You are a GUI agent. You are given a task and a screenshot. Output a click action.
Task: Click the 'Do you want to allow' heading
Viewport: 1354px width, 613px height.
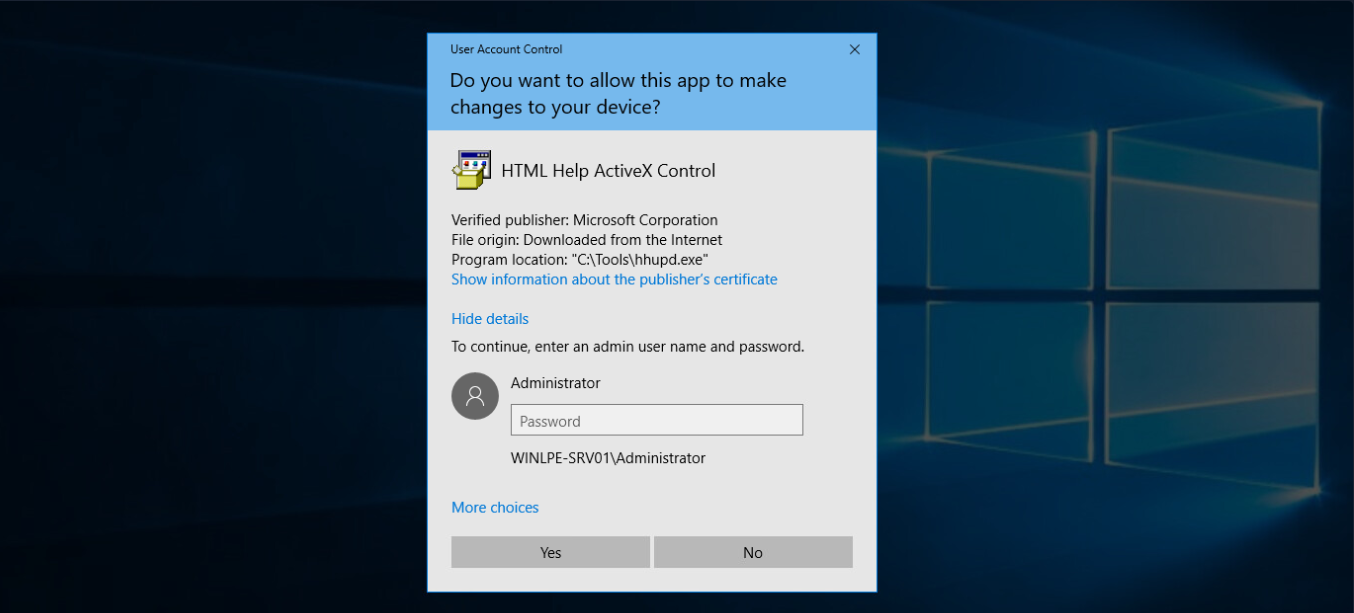[x=618, y=93]
